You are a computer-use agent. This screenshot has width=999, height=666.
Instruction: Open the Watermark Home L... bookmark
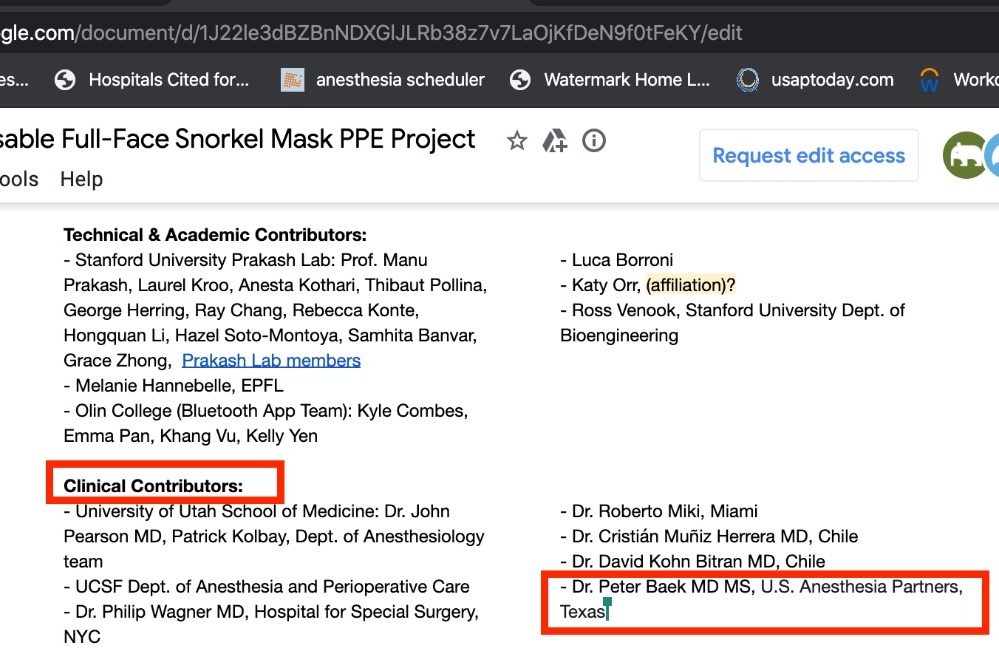tap(610, 80)
